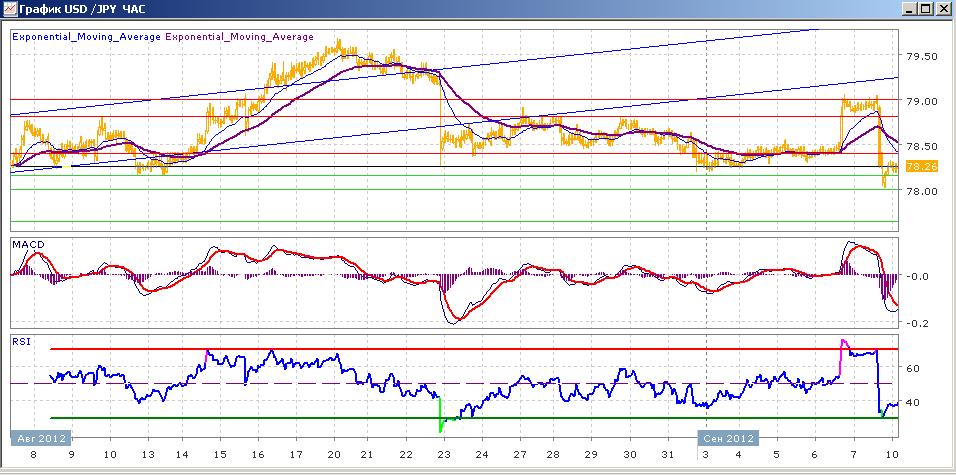Click the current price tag 78.26
The image size is (956, 475).
(919, 166)
